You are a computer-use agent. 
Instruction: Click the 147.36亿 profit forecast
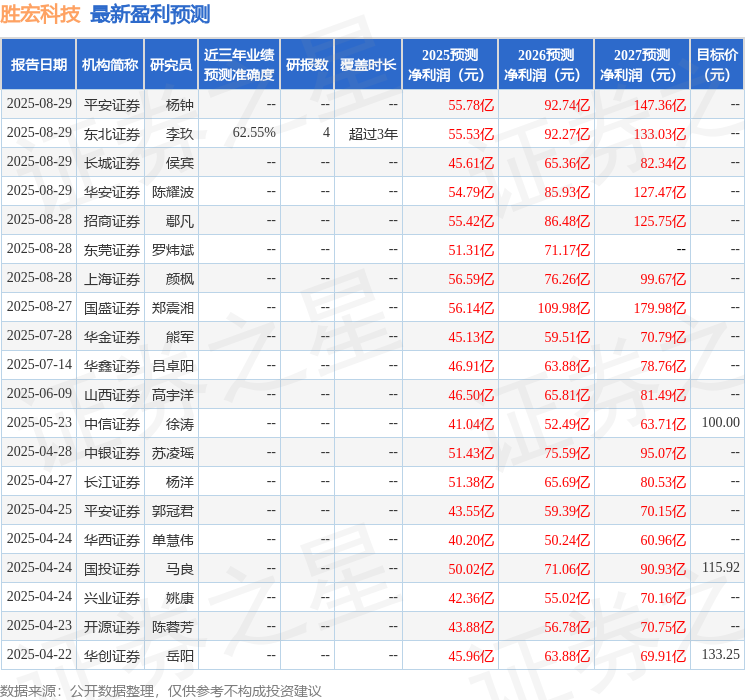tap(660, 105)
